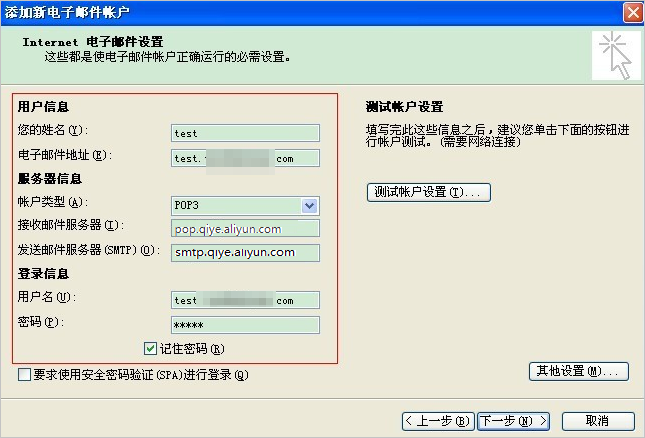Click the 测试帐户设置 heading text
645x438 pixels.
[x=404, y=107]
